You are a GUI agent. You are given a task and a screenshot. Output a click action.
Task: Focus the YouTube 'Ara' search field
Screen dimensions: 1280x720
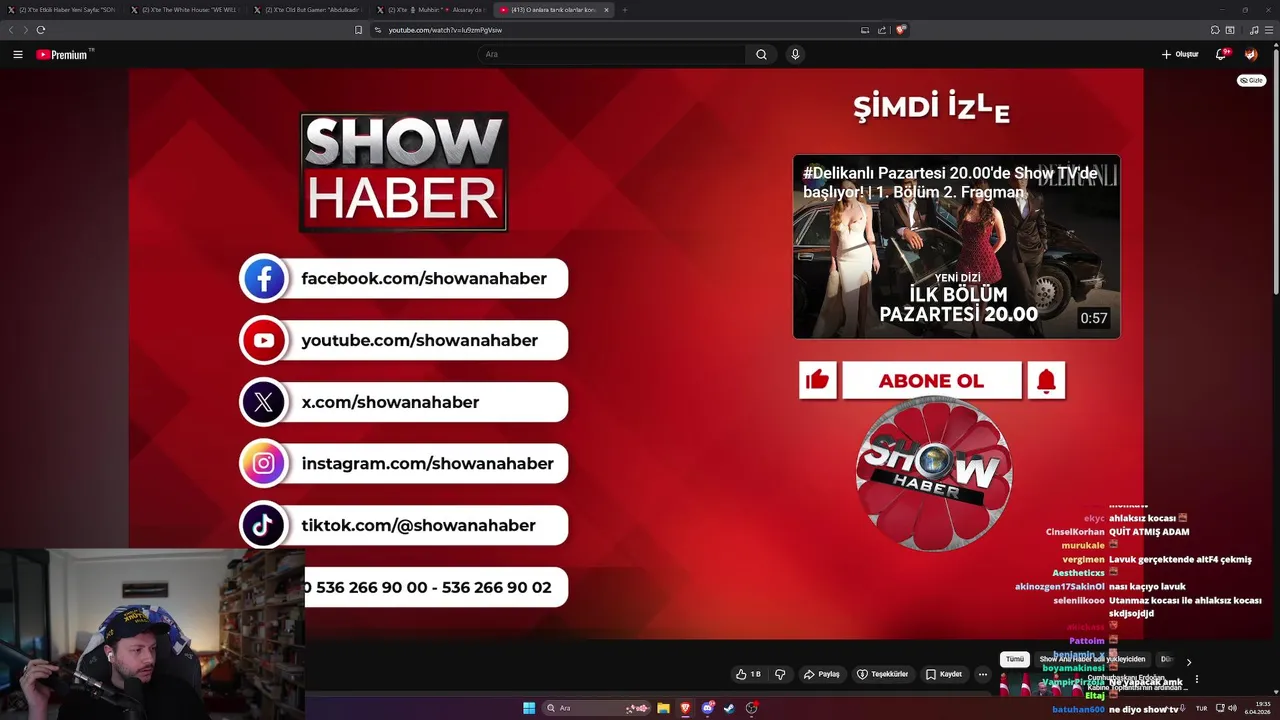(x=612, y=54)
